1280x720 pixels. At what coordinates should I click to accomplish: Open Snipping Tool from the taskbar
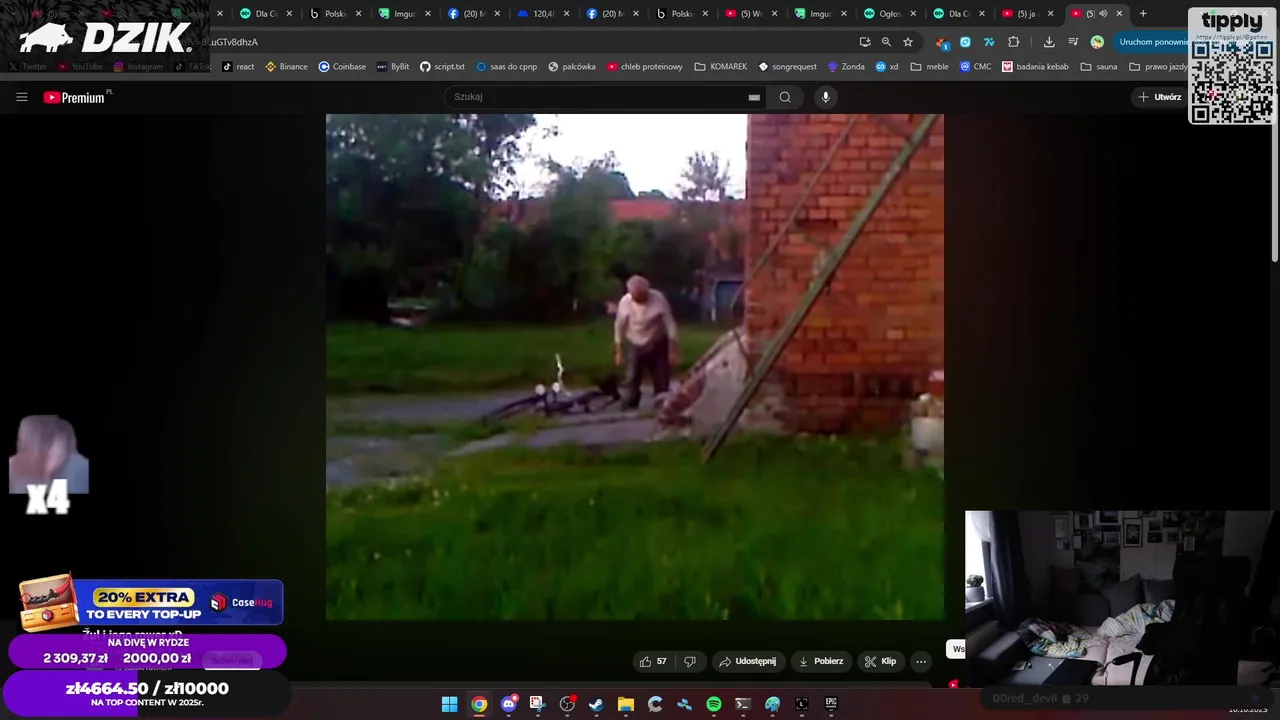[x=538, y=704]
